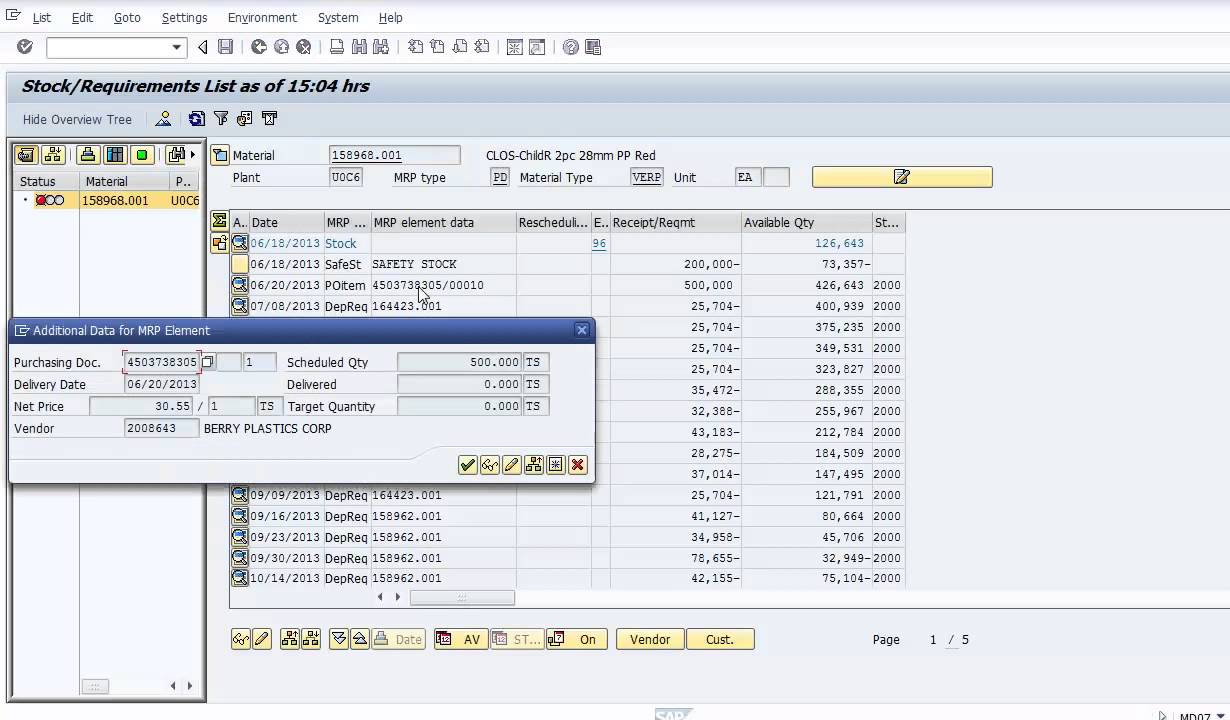Click the hierarchy icon in overview tree toolbar
Screen dimensions: 1230x720
pyautogui.click(x=52, y=155)
